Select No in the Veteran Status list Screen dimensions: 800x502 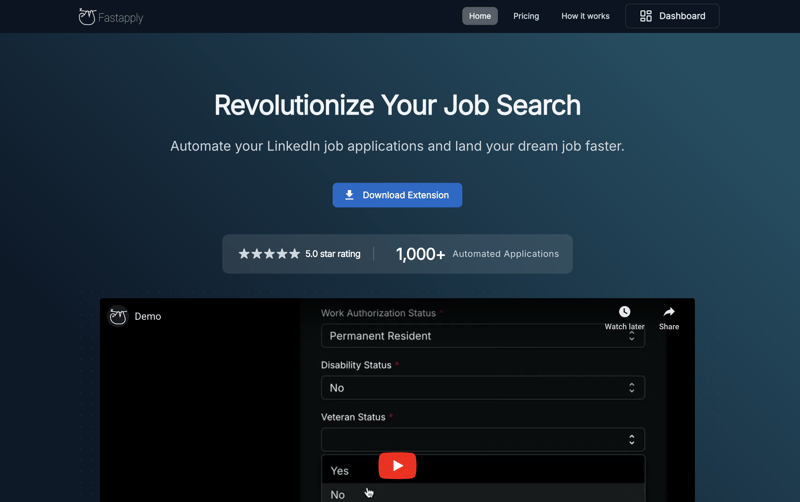483,493
